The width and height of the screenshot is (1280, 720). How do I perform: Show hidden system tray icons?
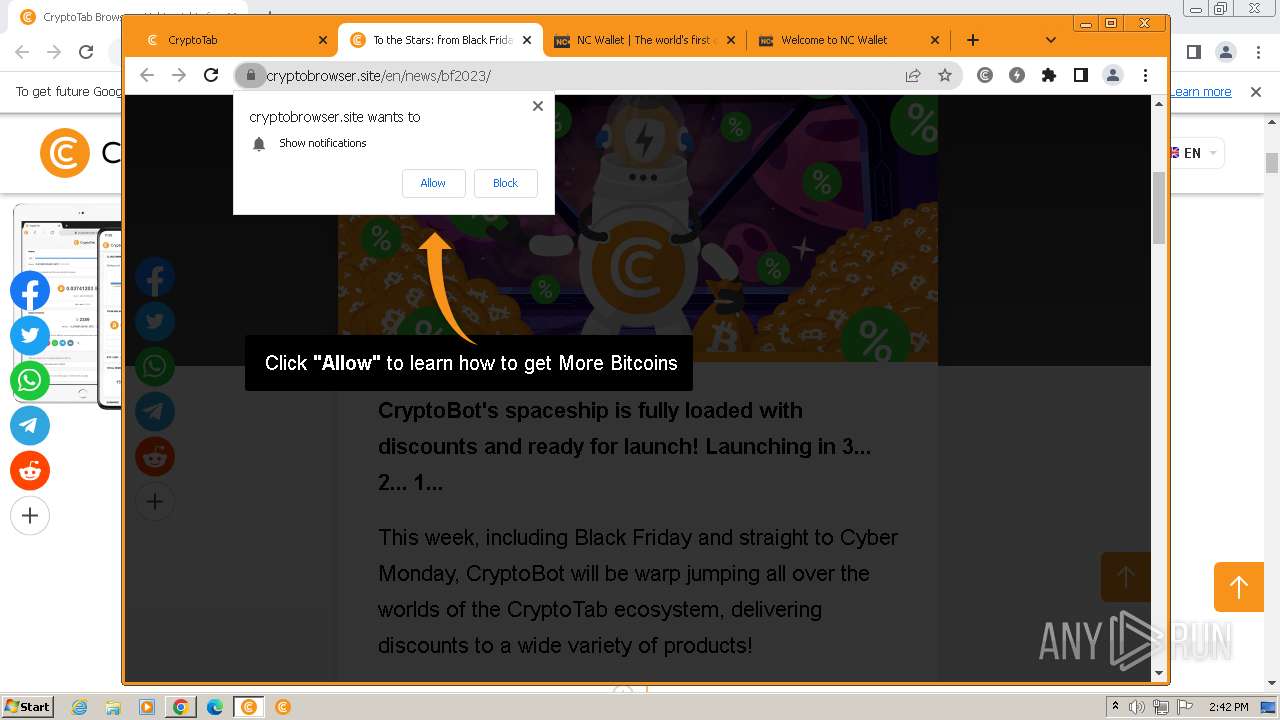point(1115,707)
